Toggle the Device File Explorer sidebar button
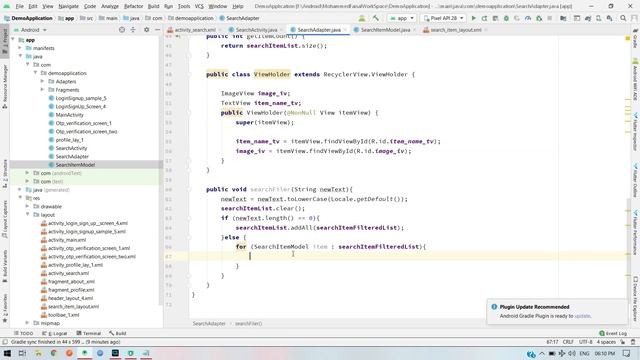Viewport: 640px width, 360px height. click(x=636, y=299)
